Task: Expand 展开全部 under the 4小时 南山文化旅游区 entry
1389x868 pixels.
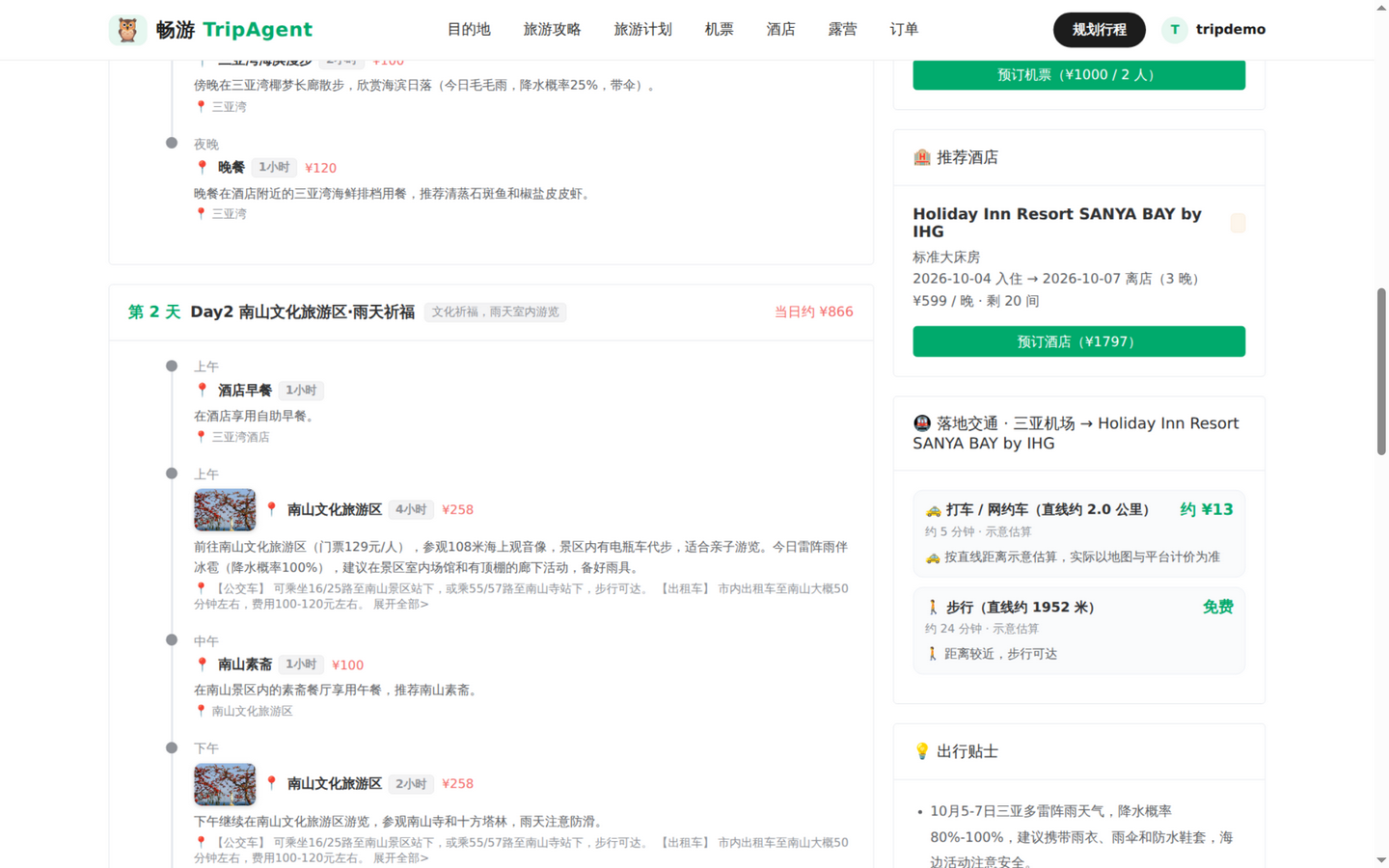Action: 400,605
